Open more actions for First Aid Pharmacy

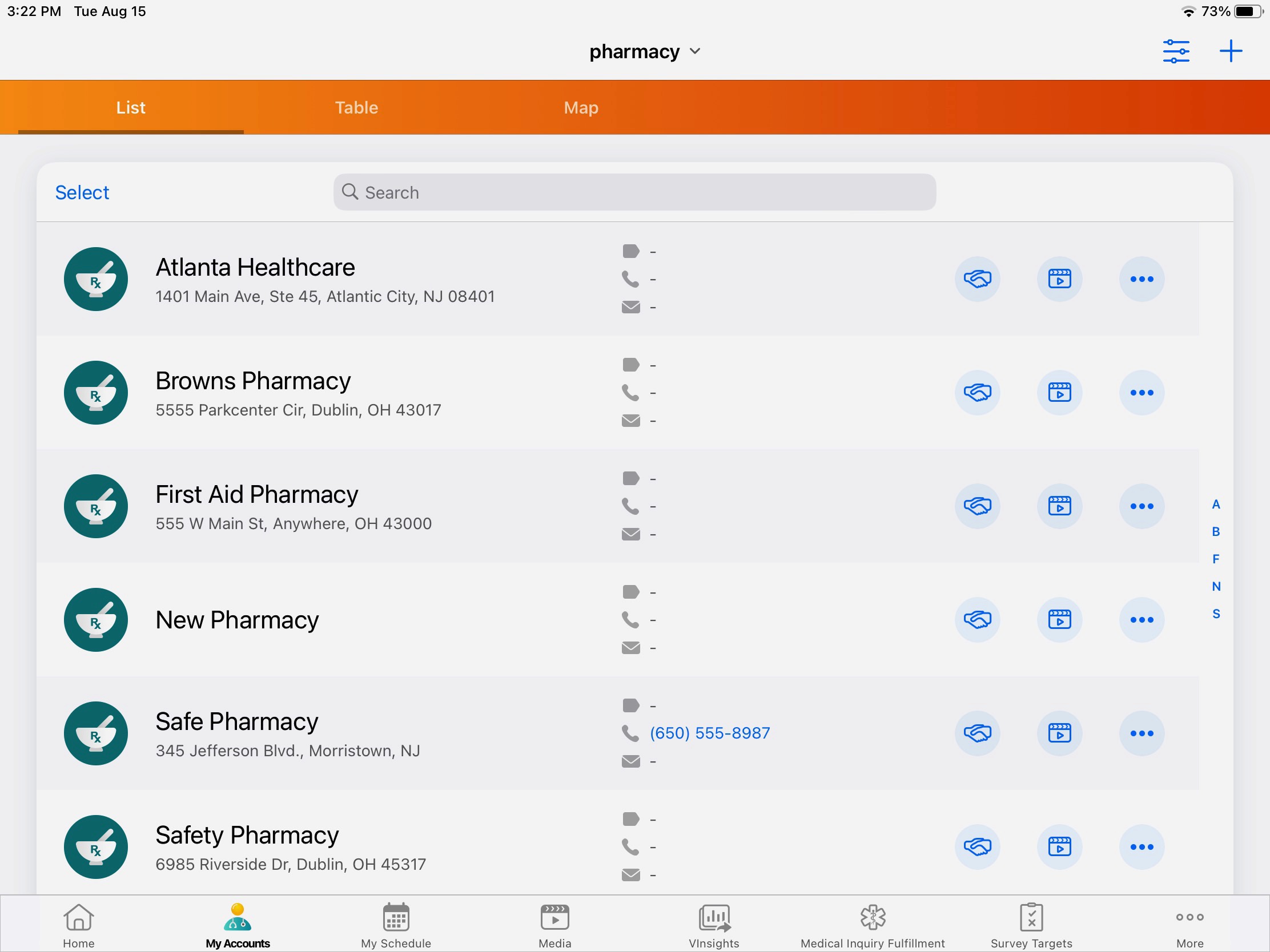pos(1142,506)
